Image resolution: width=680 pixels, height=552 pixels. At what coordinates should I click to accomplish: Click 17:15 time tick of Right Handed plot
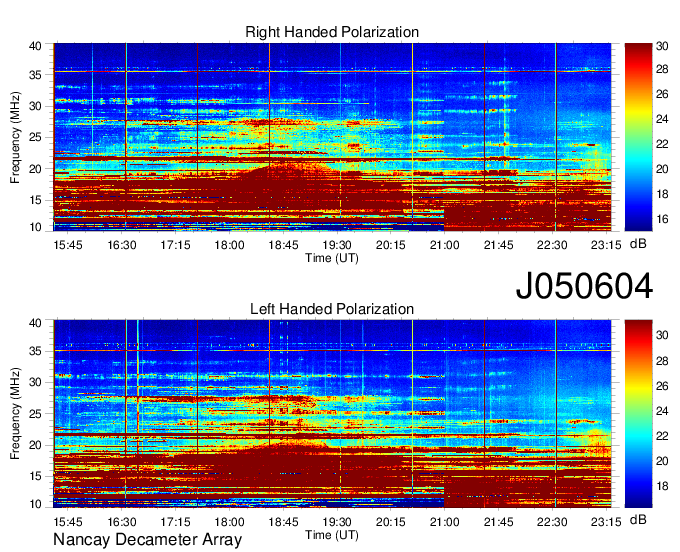point(176,245)
